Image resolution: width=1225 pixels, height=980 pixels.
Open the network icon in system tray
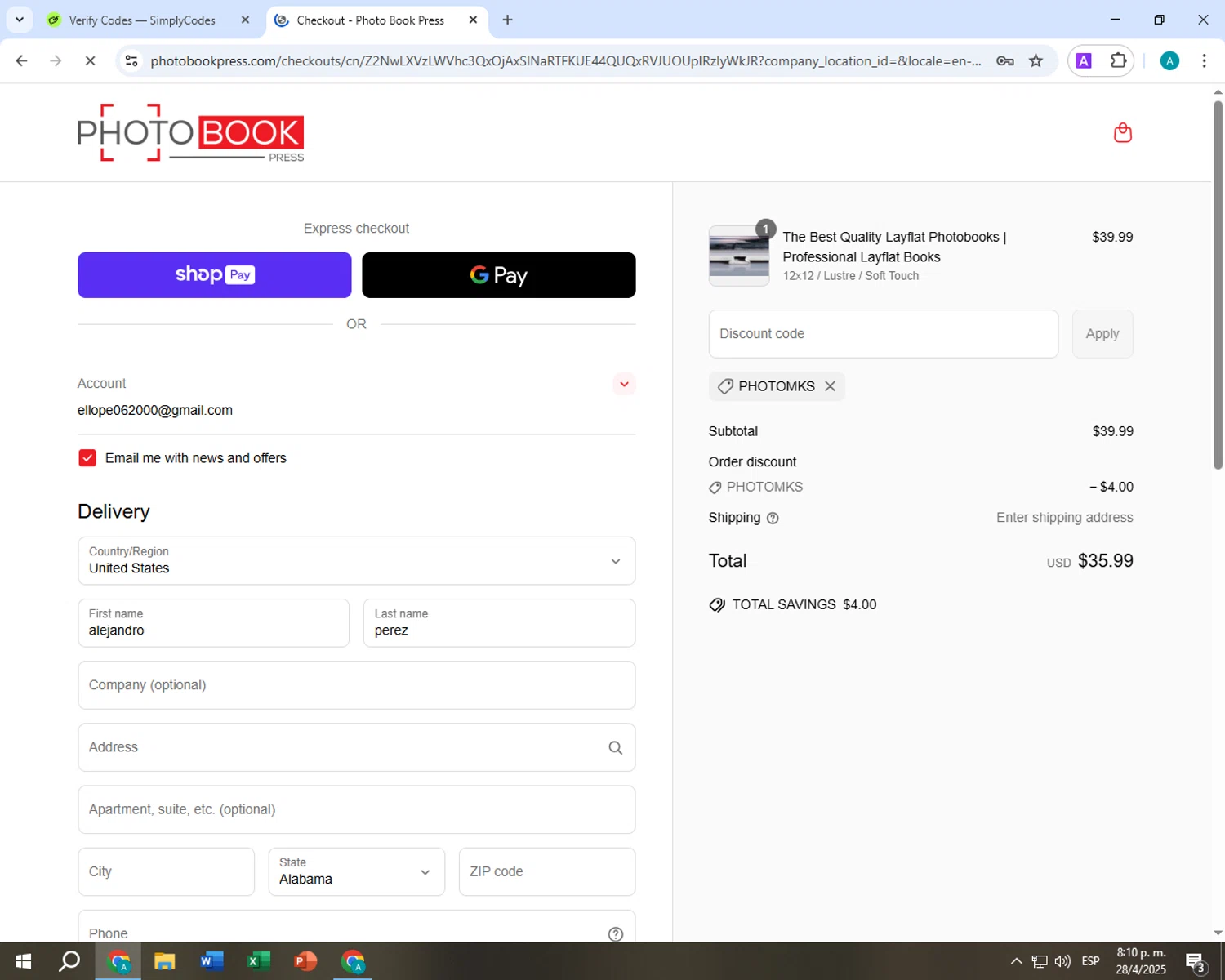1040,961
